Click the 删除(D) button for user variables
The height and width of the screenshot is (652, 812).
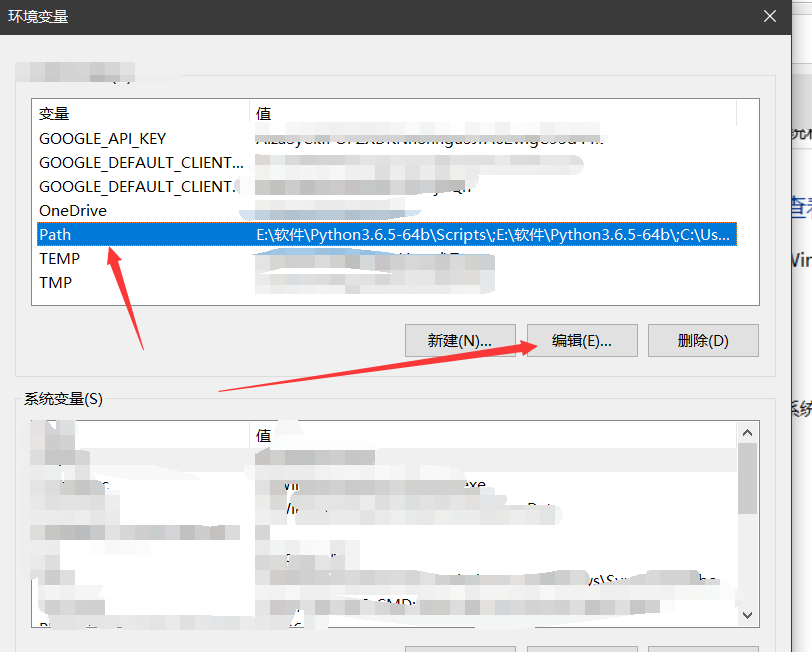(x=703, y=341)
